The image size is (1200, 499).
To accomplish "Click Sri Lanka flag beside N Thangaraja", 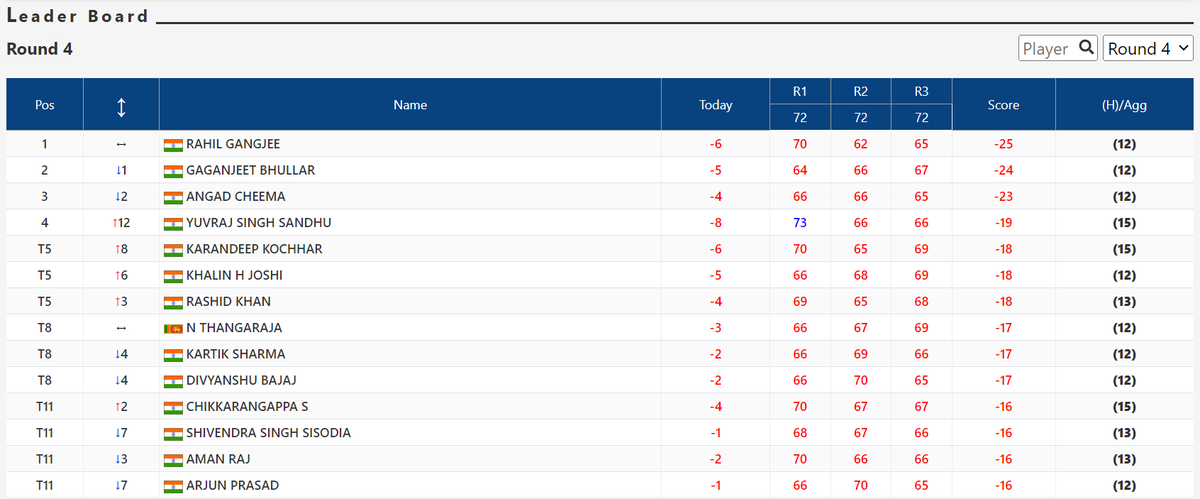I will coord(173,328).
